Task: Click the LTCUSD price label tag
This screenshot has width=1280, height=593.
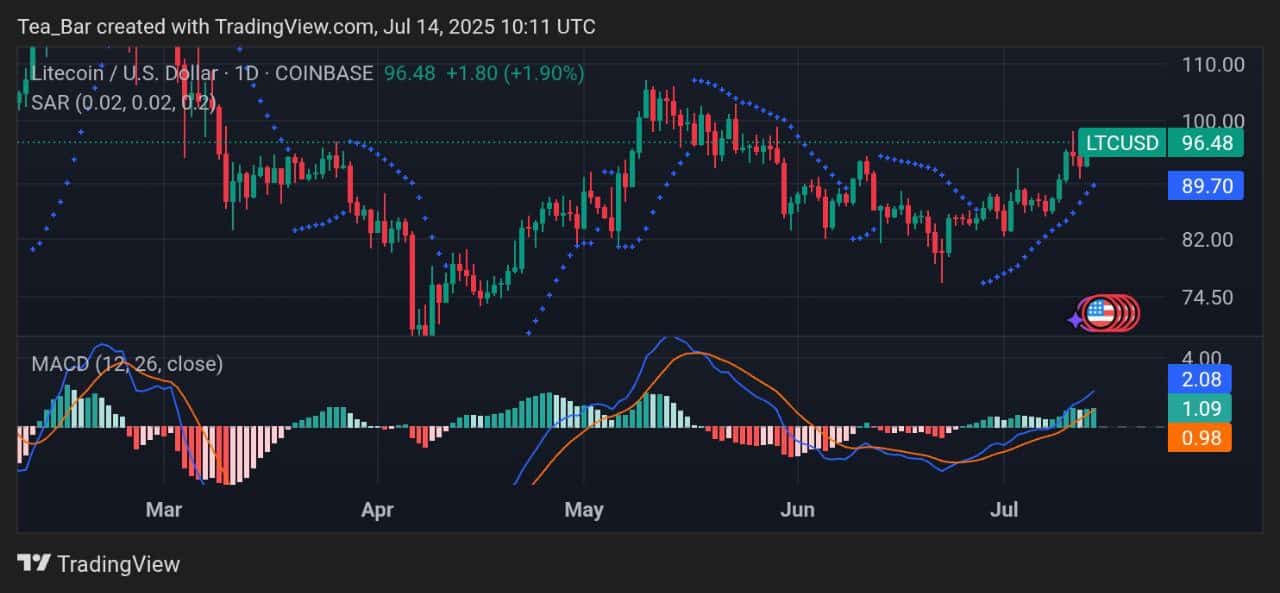Action: point(1121,143)
